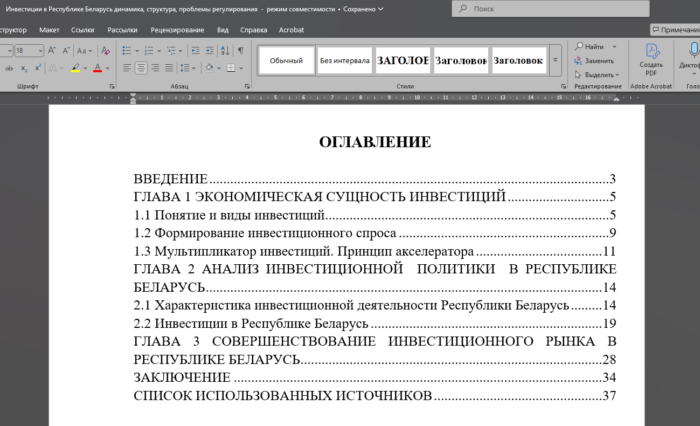Focus the Поиск search box
This screenshot has width=700, height=426.
pyautogui.click(x=550, y=8)
